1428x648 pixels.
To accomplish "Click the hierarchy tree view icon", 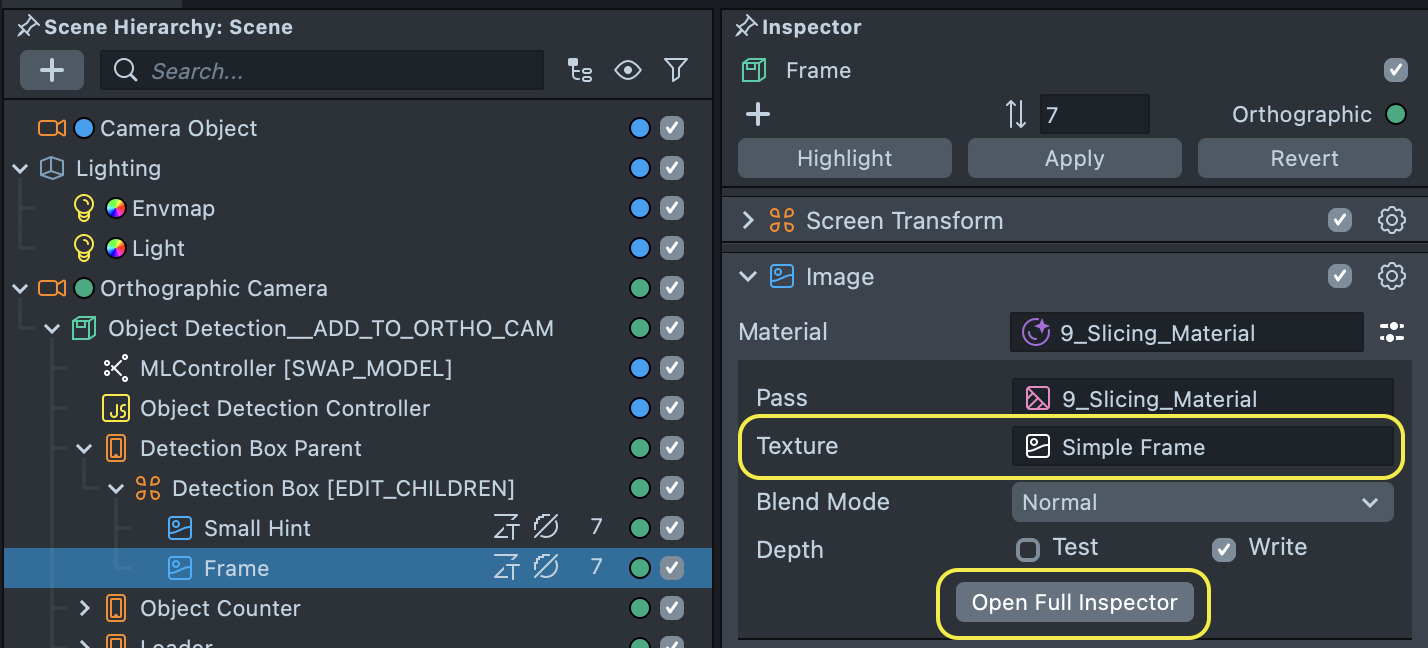I will 580,70.
